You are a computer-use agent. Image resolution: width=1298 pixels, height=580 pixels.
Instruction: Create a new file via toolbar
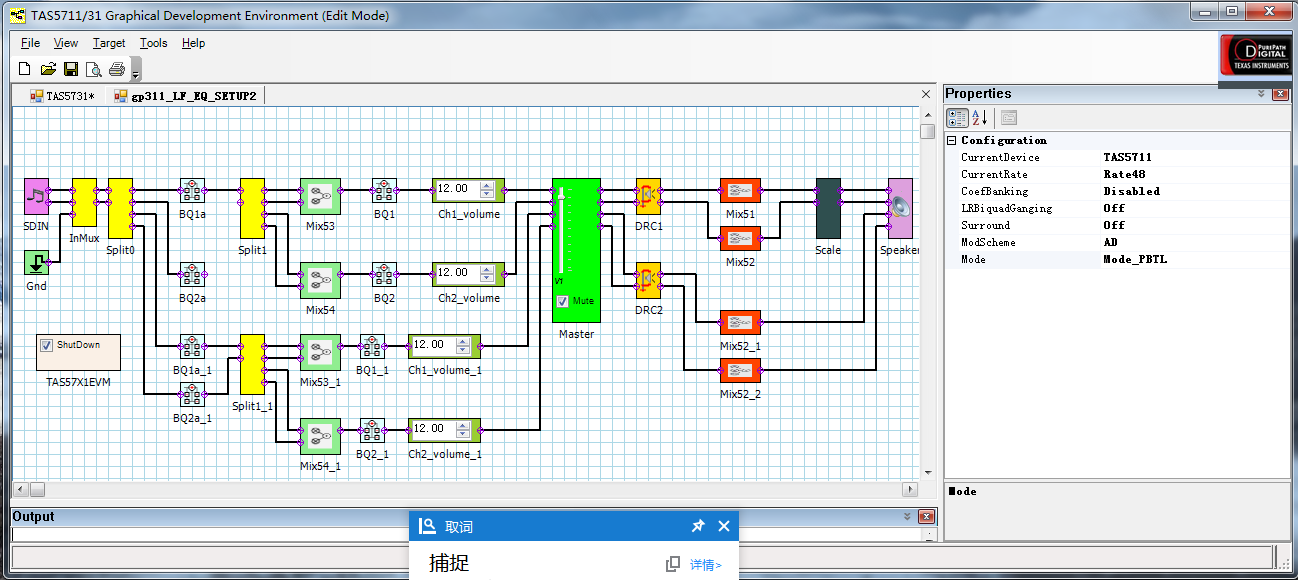coord(25,69)
